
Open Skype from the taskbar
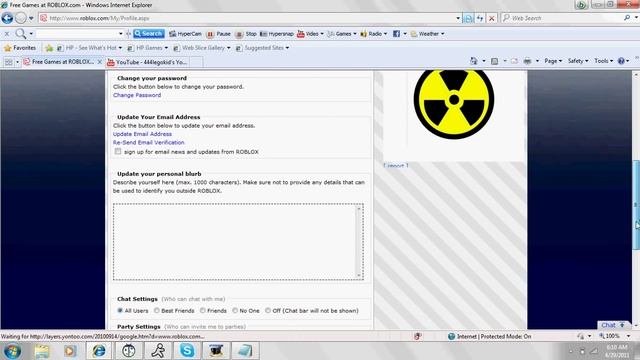click(x=187, y=351)
